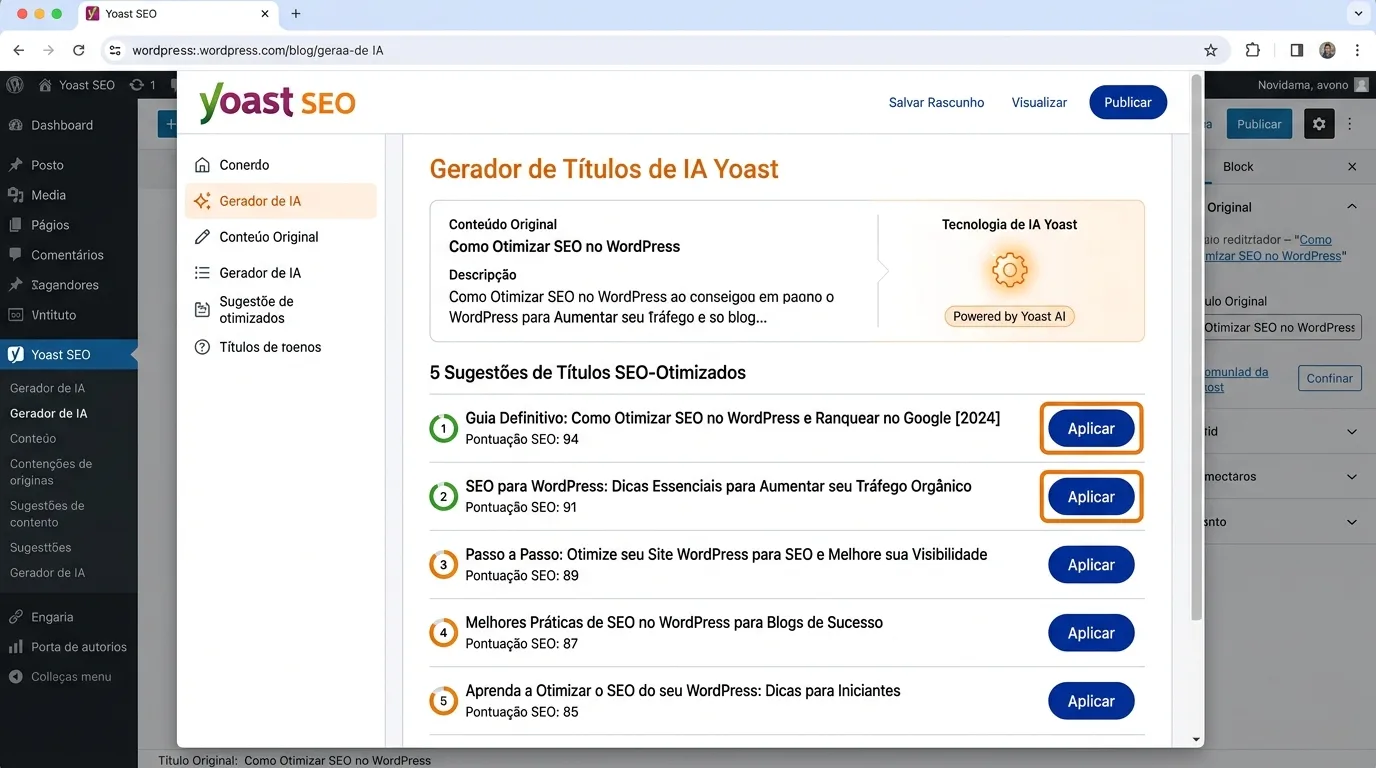
Task: Open Sugestões de contento submenu item
Action: pyautogui.click(x=47, y=514)
